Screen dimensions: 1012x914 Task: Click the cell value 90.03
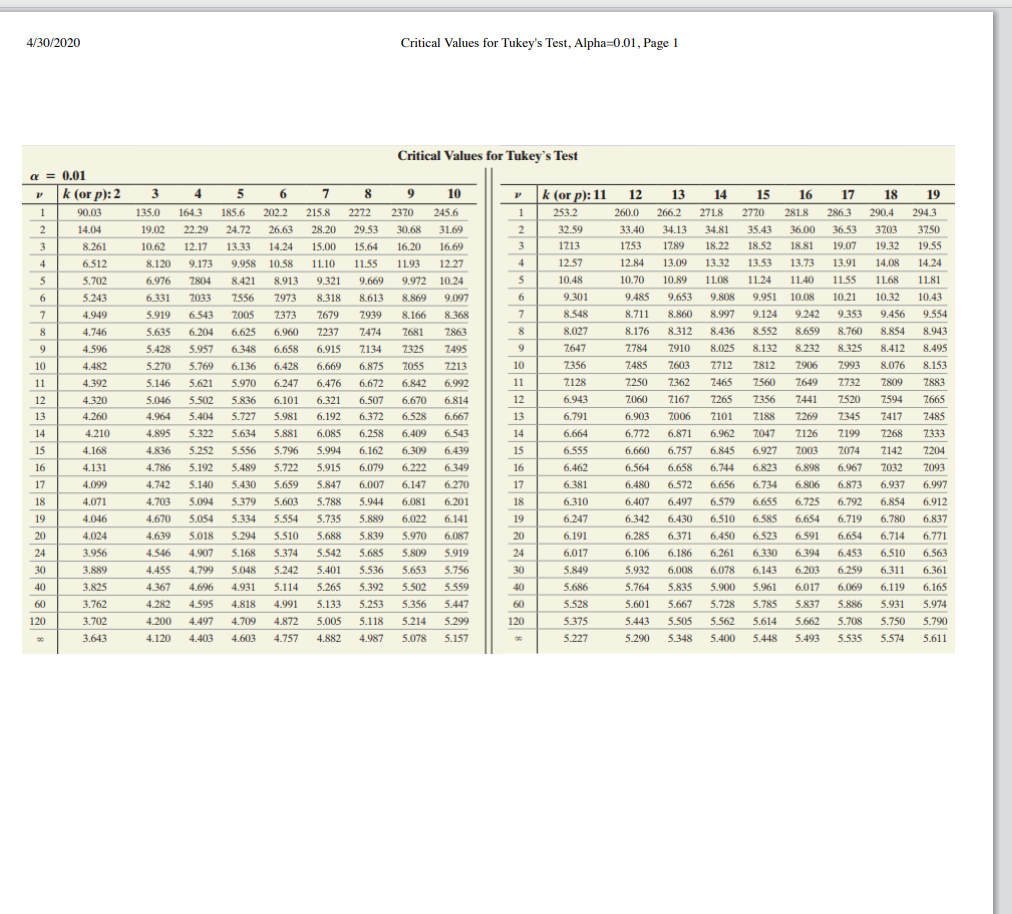pyautogui.click(x=90, y=212)
